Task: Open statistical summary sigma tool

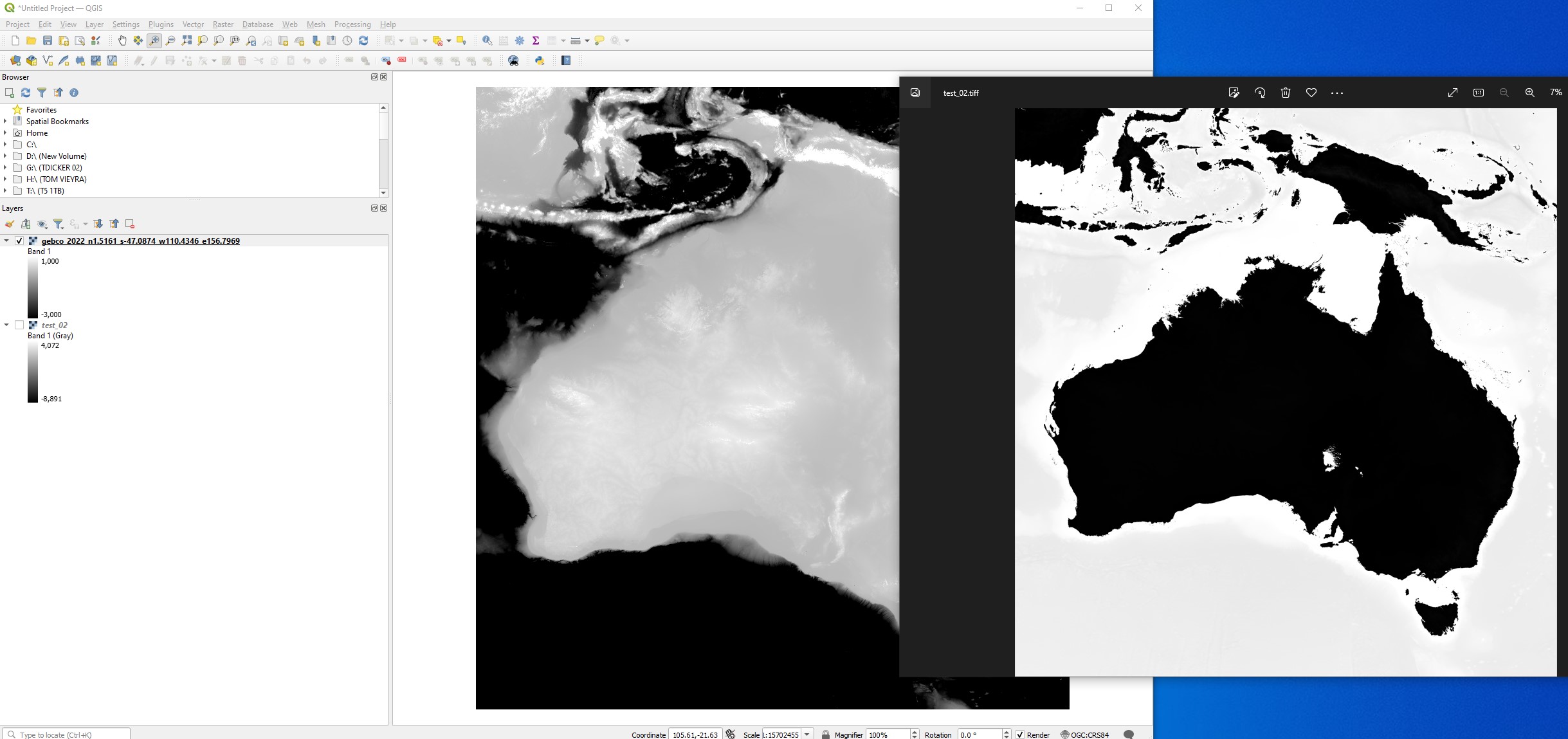Action: point(536,41)
